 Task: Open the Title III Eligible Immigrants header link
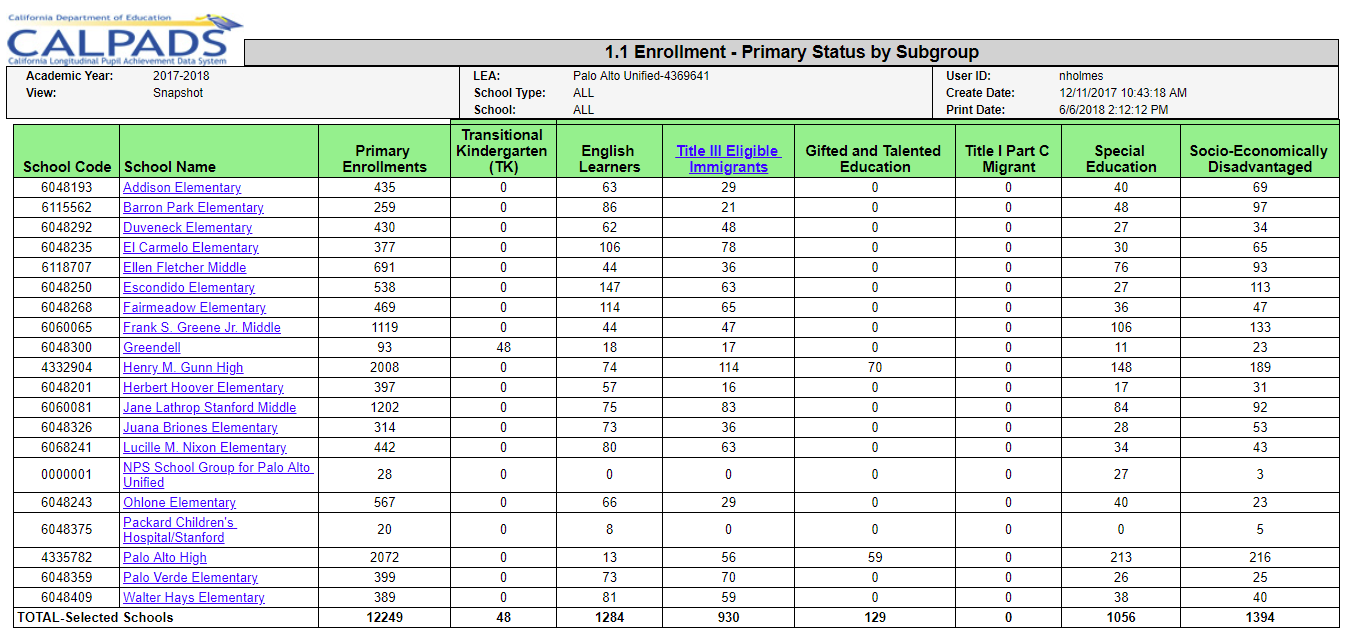coord(727,159)
